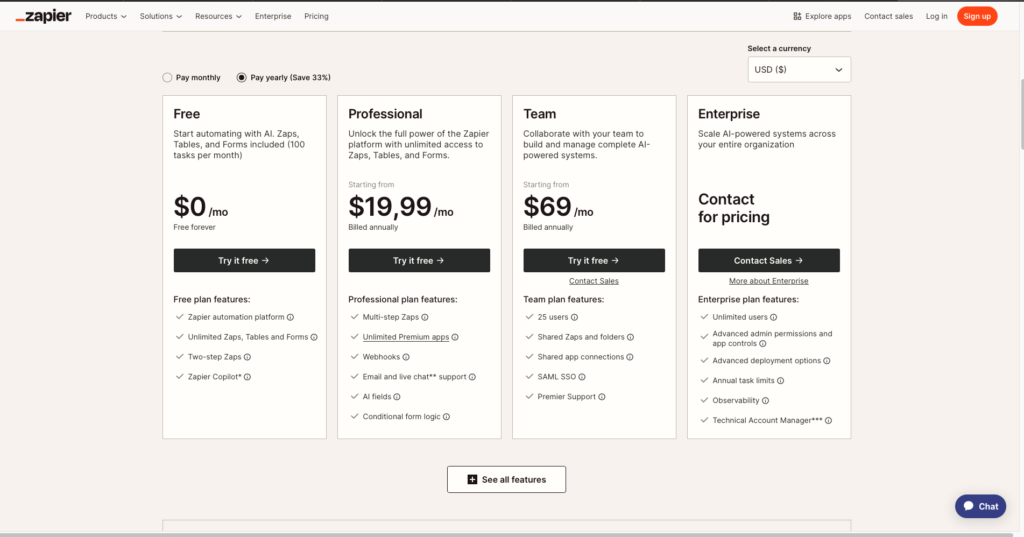This screenshot has height=537, width=1024.
Task: Select the Pay yearly radio option
Action: 242,77
